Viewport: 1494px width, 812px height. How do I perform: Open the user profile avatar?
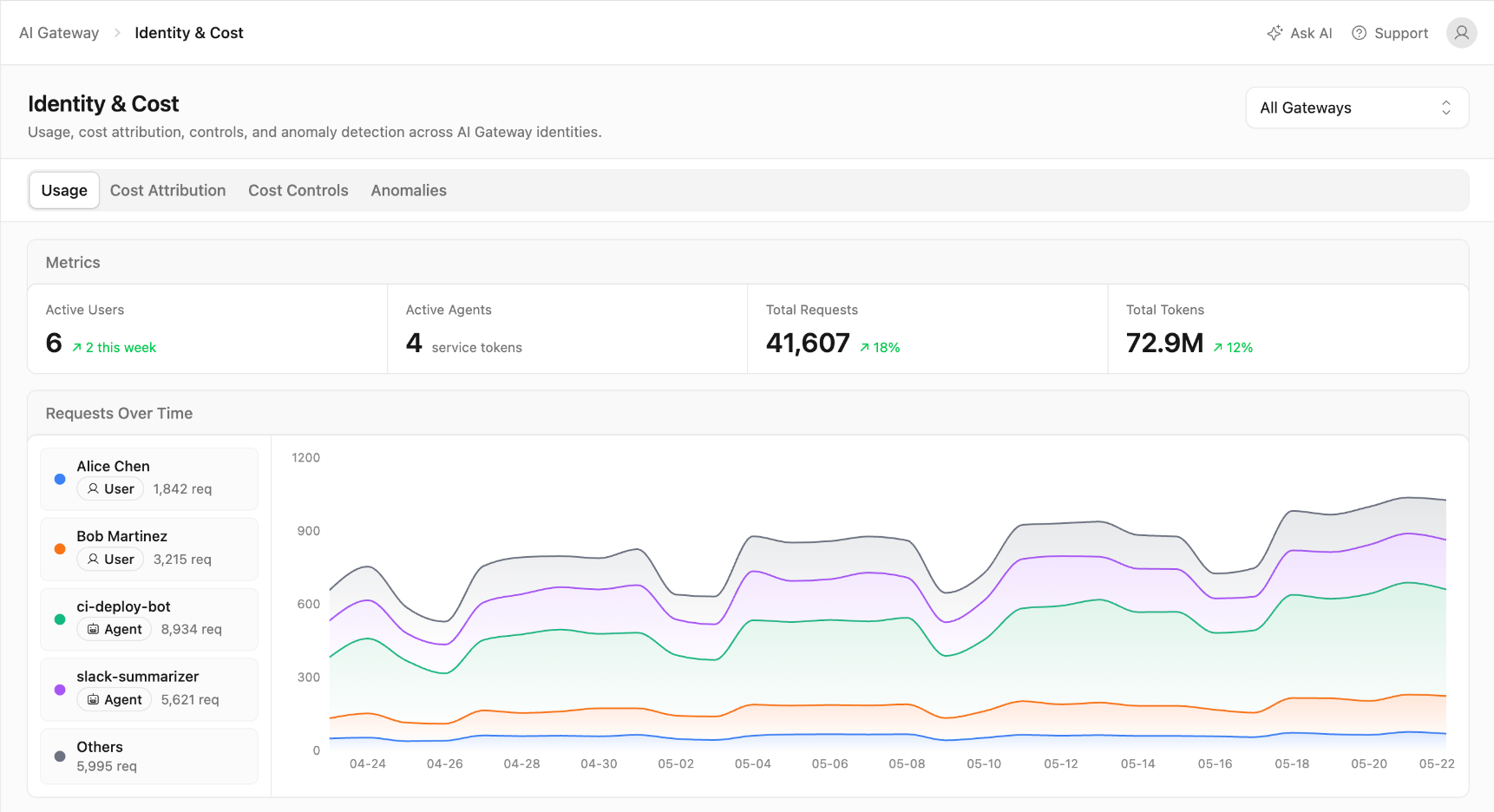[1462, 33]
